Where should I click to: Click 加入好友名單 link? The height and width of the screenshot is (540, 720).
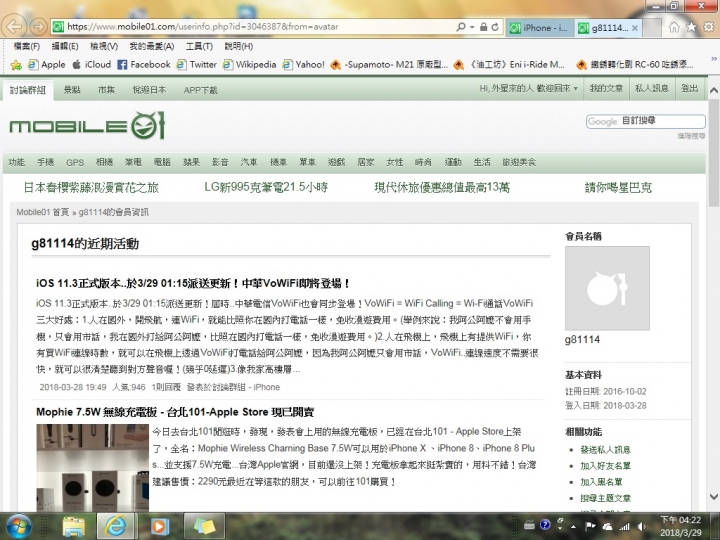tap(605, 466)
